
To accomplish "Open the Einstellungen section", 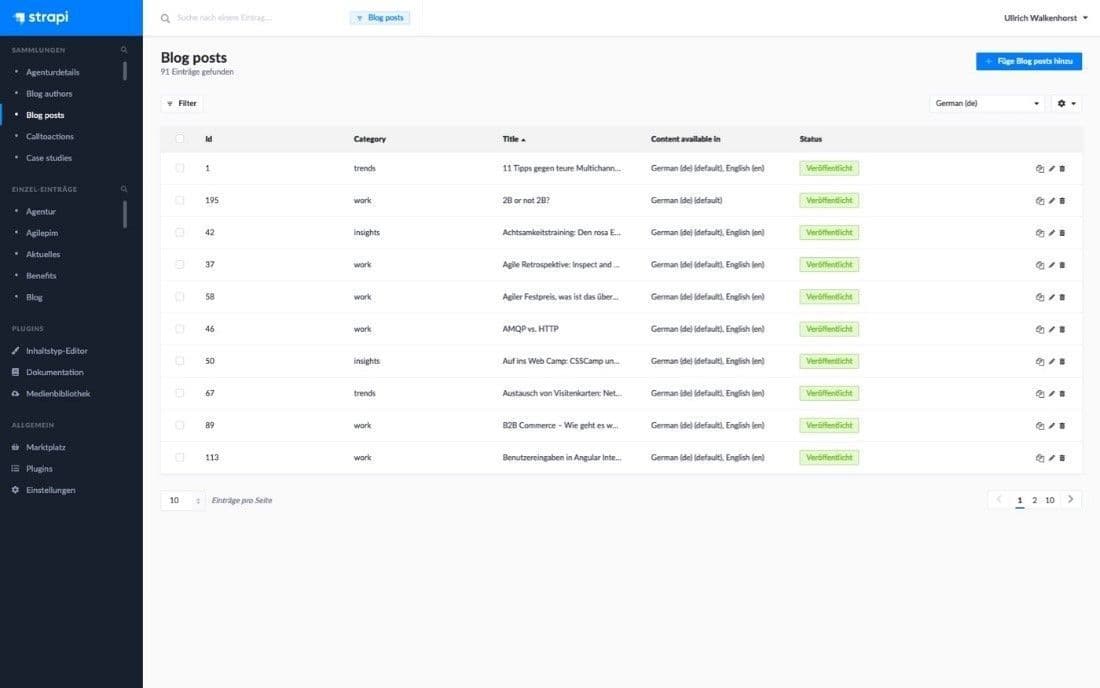I will pos(49,489).
